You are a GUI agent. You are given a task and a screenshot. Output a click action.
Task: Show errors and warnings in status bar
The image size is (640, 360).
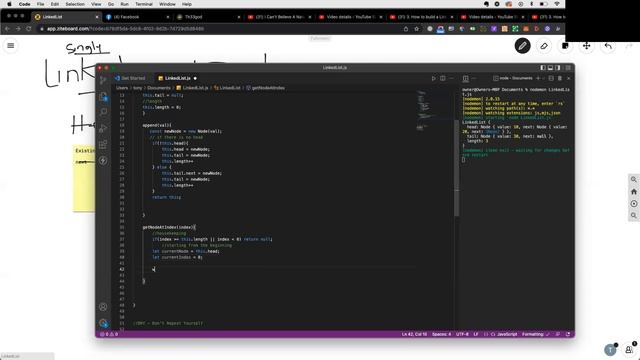(x=109, y=334)
